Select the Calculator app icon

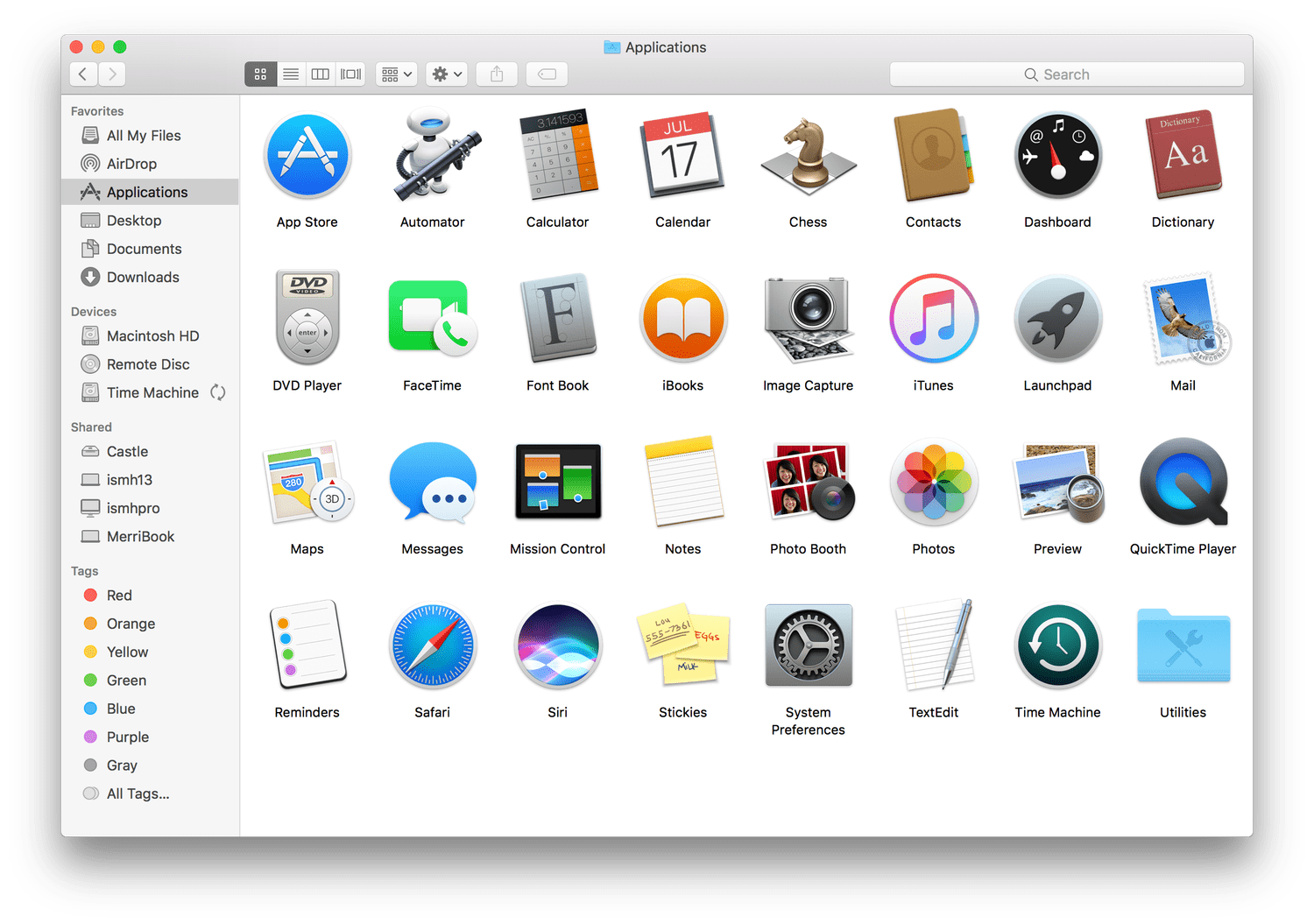[x=558, y=155]
